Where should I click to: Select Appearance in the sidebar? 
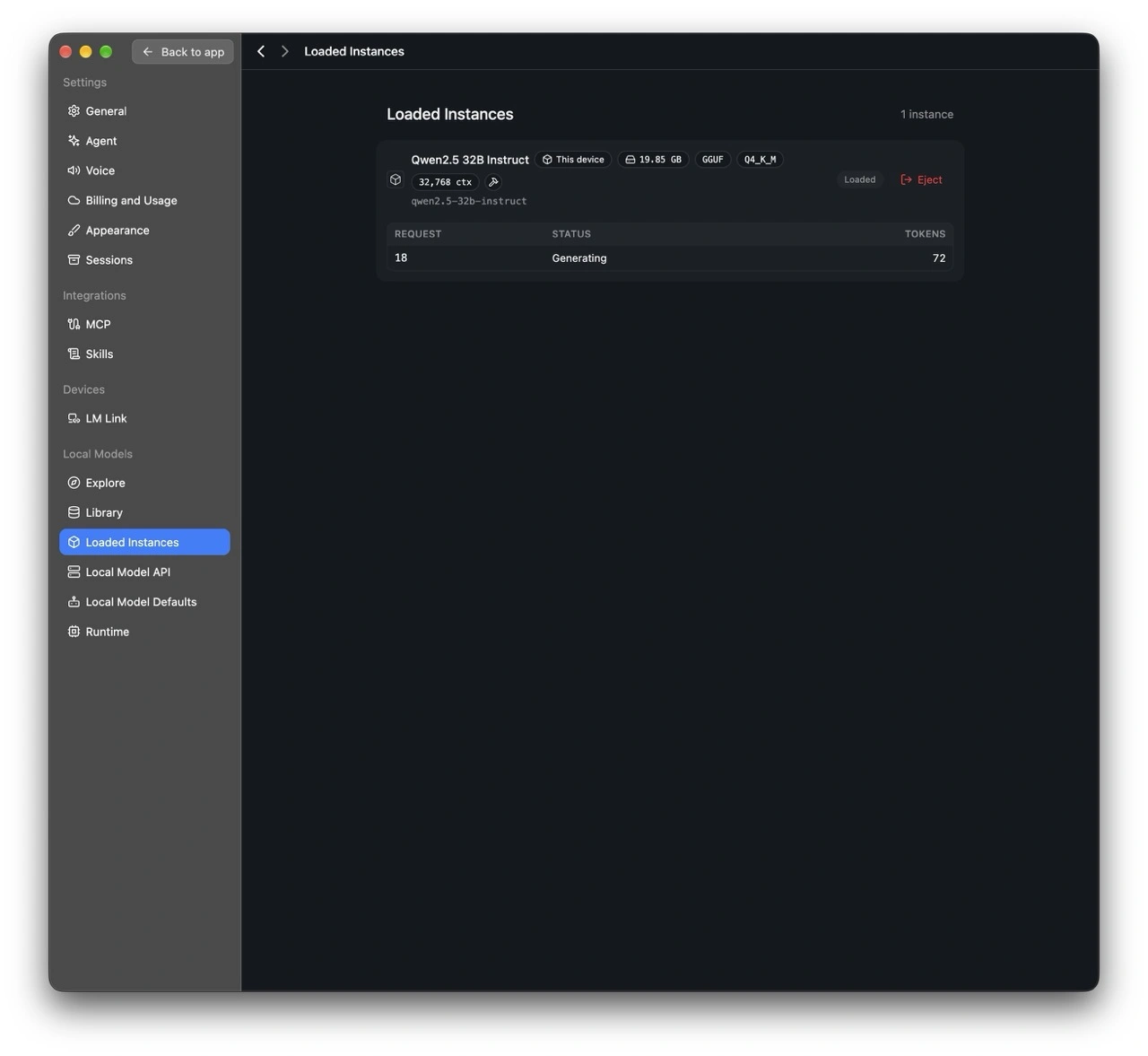tap(144, 231)
